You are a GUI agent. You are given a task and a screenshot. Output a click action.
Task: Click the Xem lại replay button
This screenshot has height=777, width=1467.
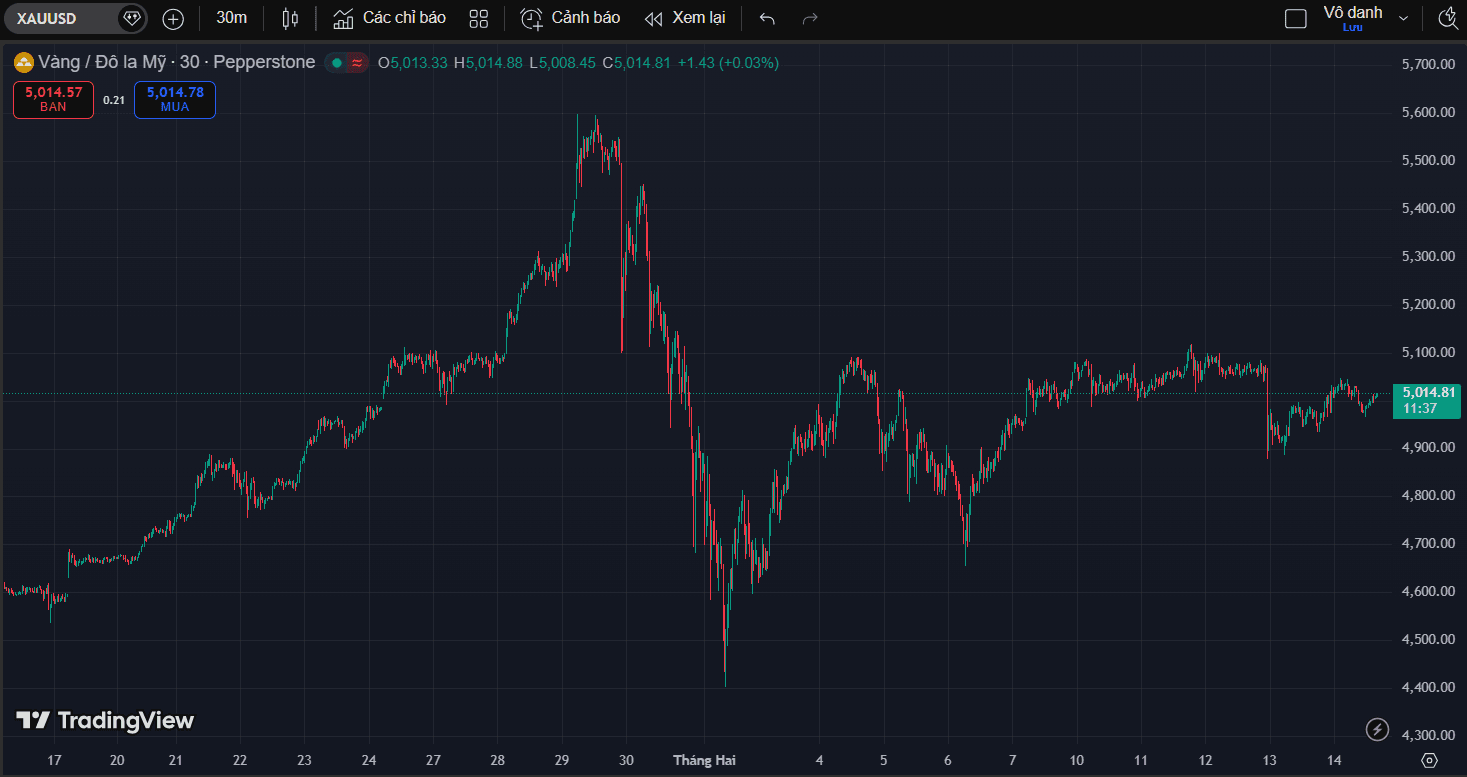(x=685, y=18)
